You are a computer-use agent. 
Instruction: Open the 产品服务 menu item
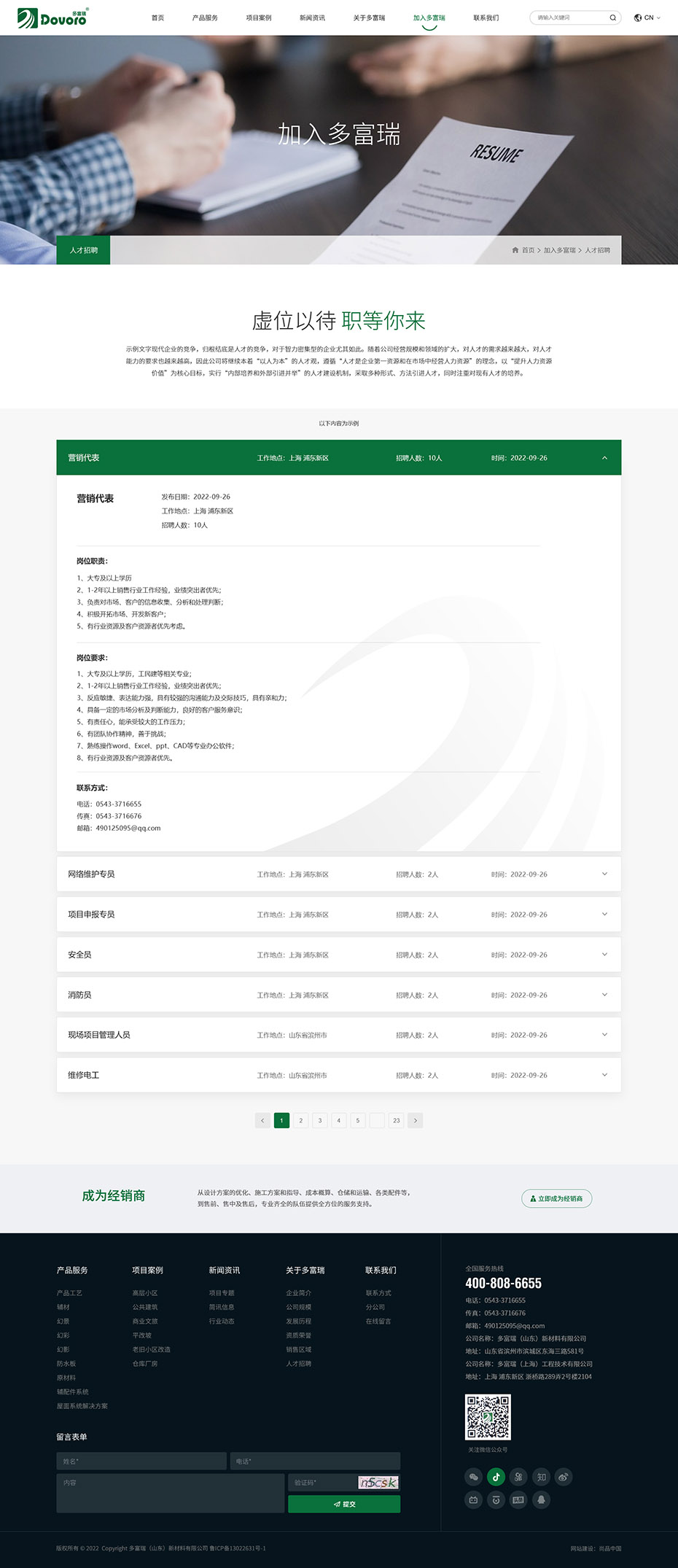205,18
